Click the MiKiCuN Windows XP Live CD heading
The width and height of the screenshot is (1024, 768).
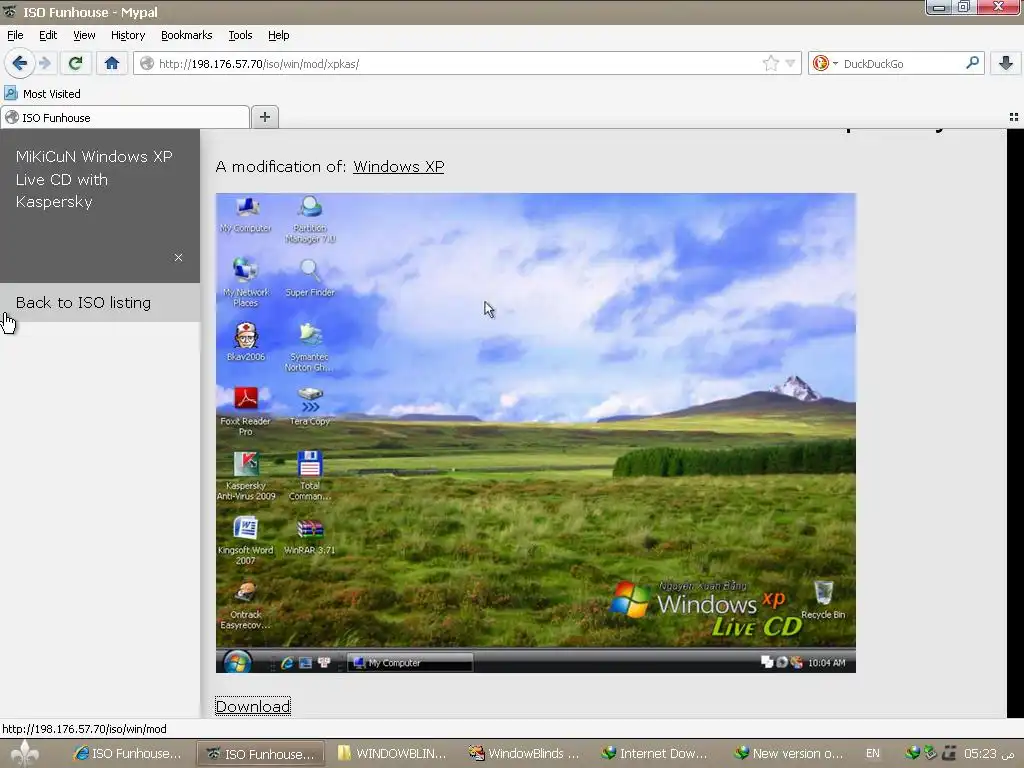click(x=94, y=179)
